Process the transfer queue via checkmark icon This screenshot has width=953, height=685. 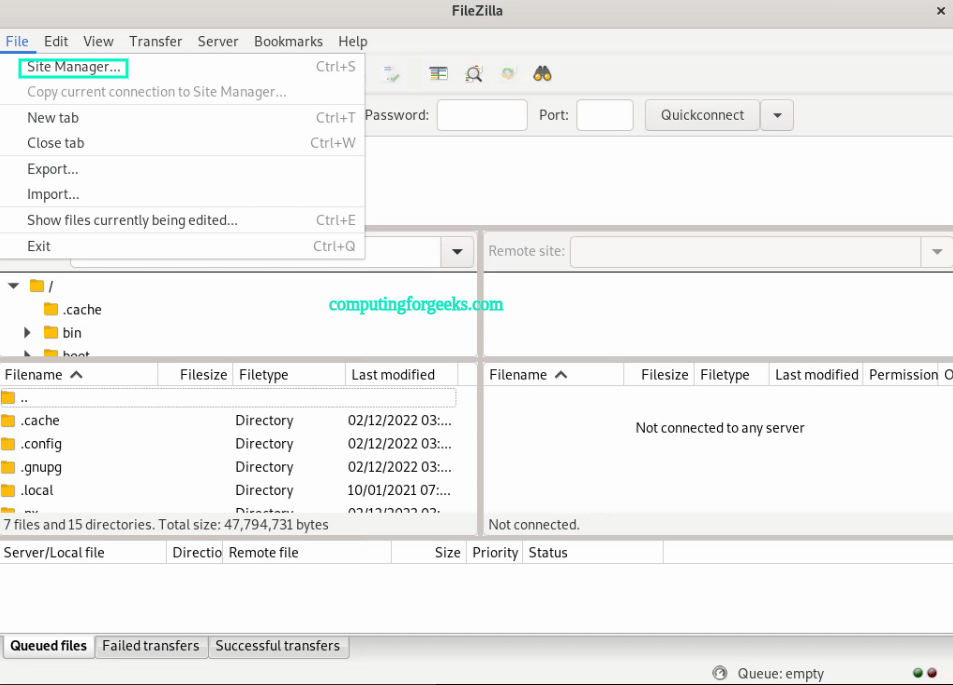391,73
